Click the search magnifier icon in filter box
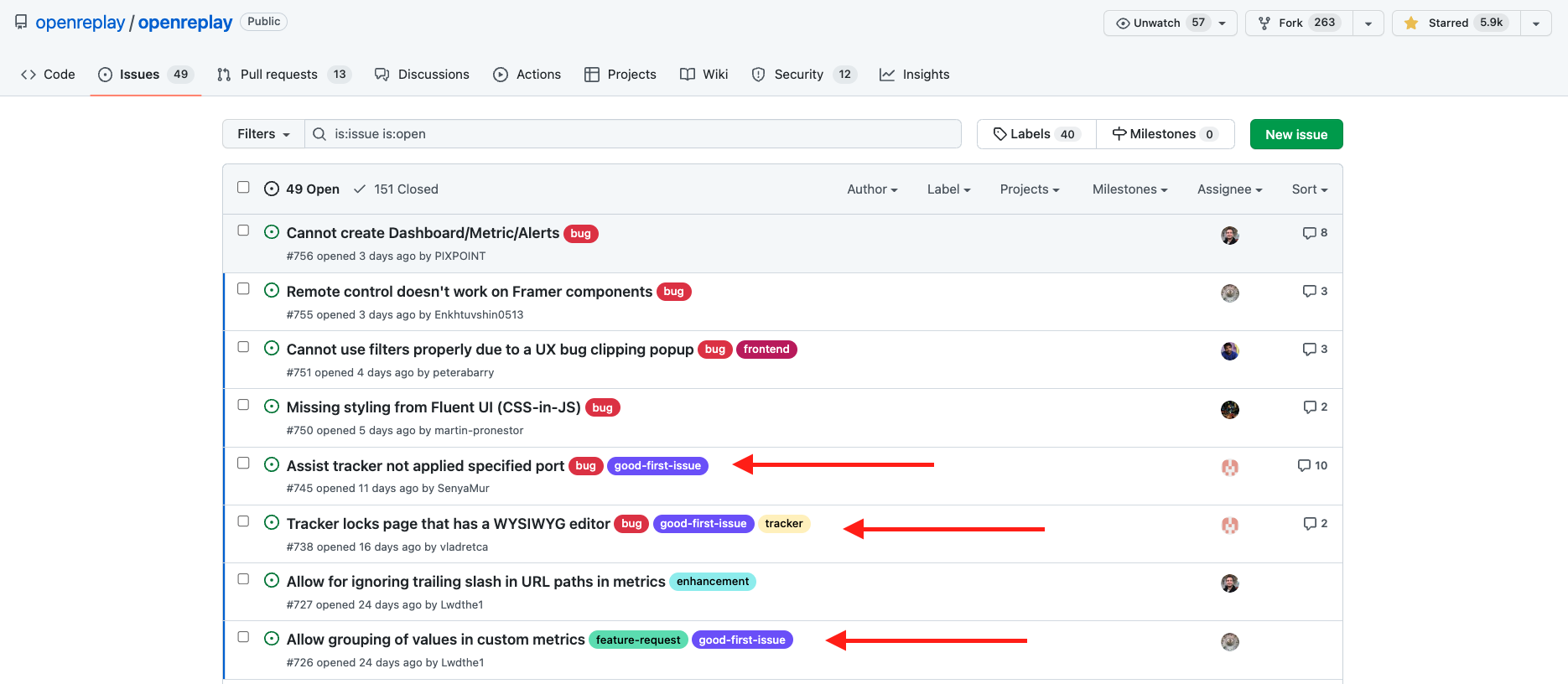 coord(319,134)
